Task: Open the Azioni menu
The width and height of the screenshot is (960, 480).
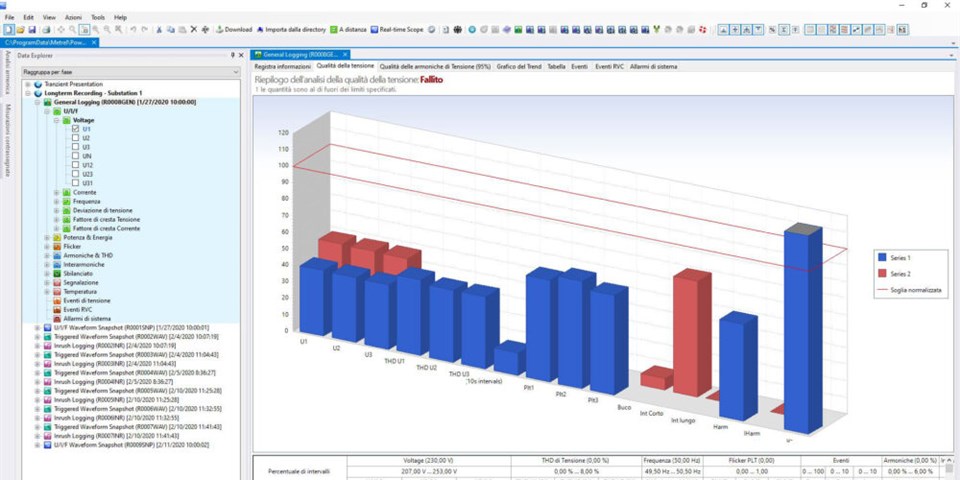Action: pyautogui.click(x=73, y=17)
